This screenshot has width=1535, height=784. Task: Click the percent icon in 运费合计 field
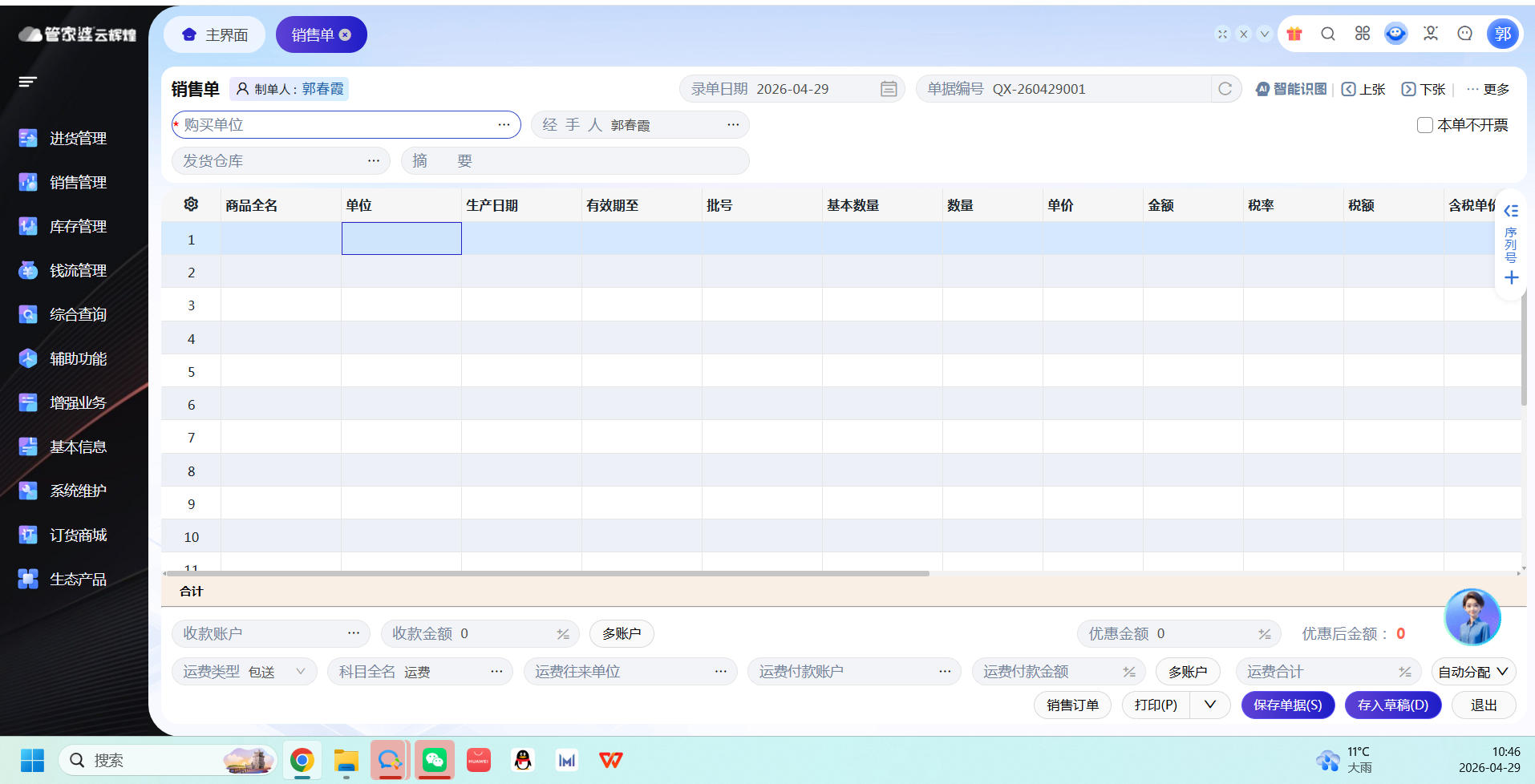1405,672
